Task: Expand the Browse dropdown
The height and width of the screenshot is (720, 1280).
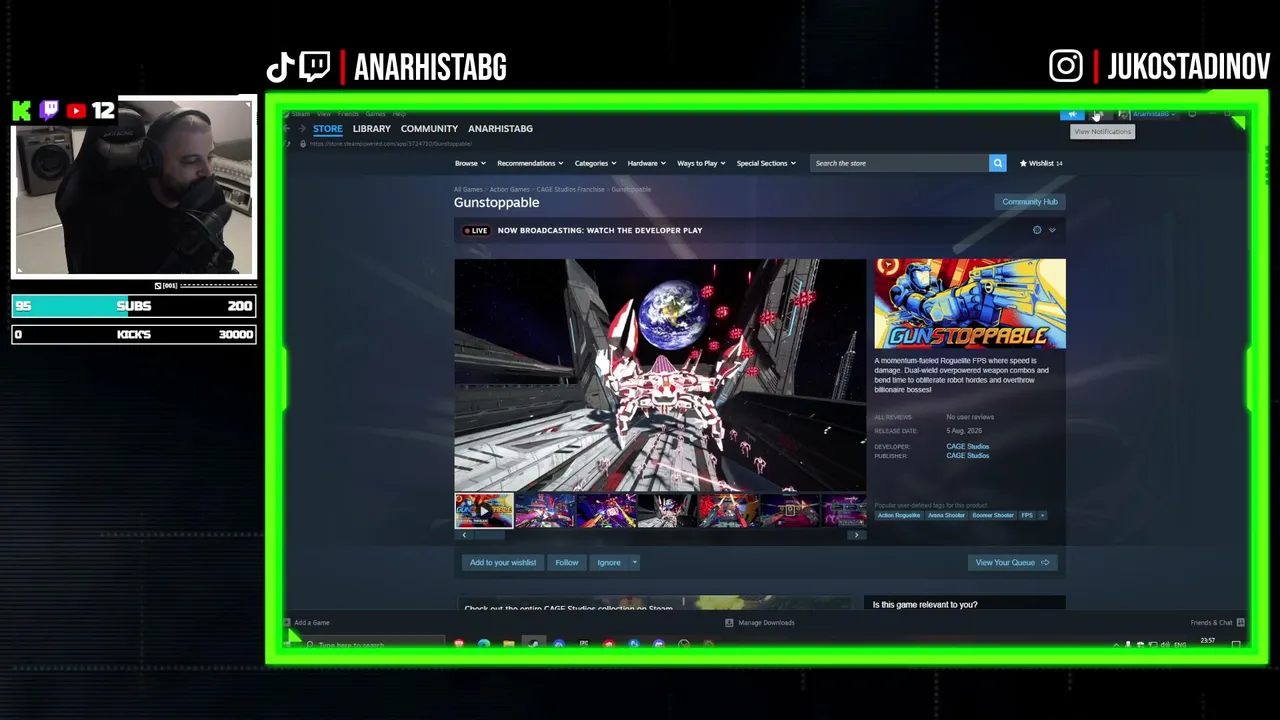Action: tap(470, 163)
